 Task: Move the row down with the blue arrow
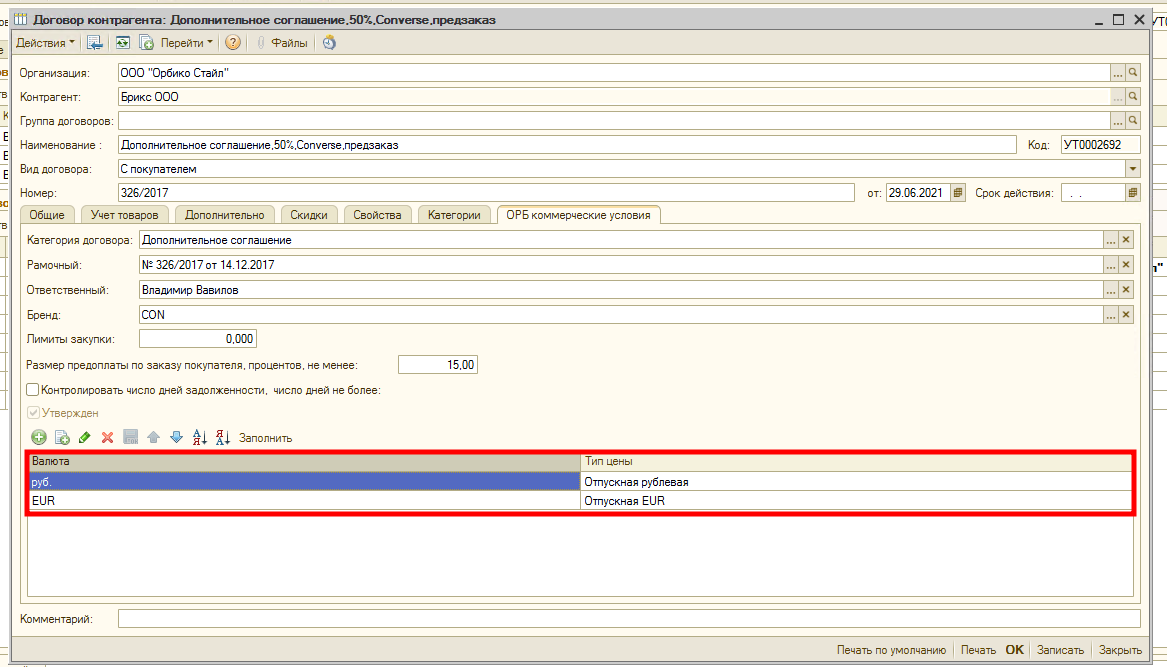point(176,437)
